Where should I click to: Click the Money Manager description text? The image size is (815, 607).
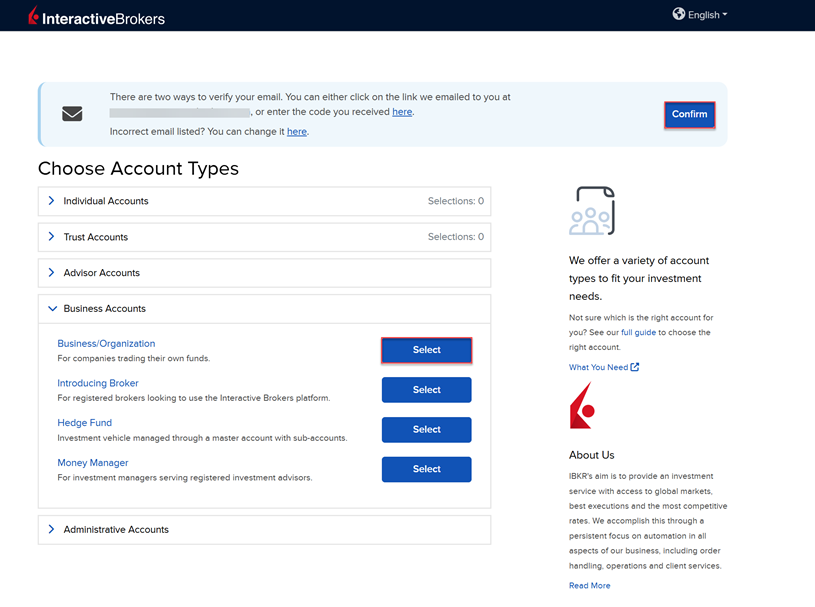pyautogui.click(x=185, y=478)
